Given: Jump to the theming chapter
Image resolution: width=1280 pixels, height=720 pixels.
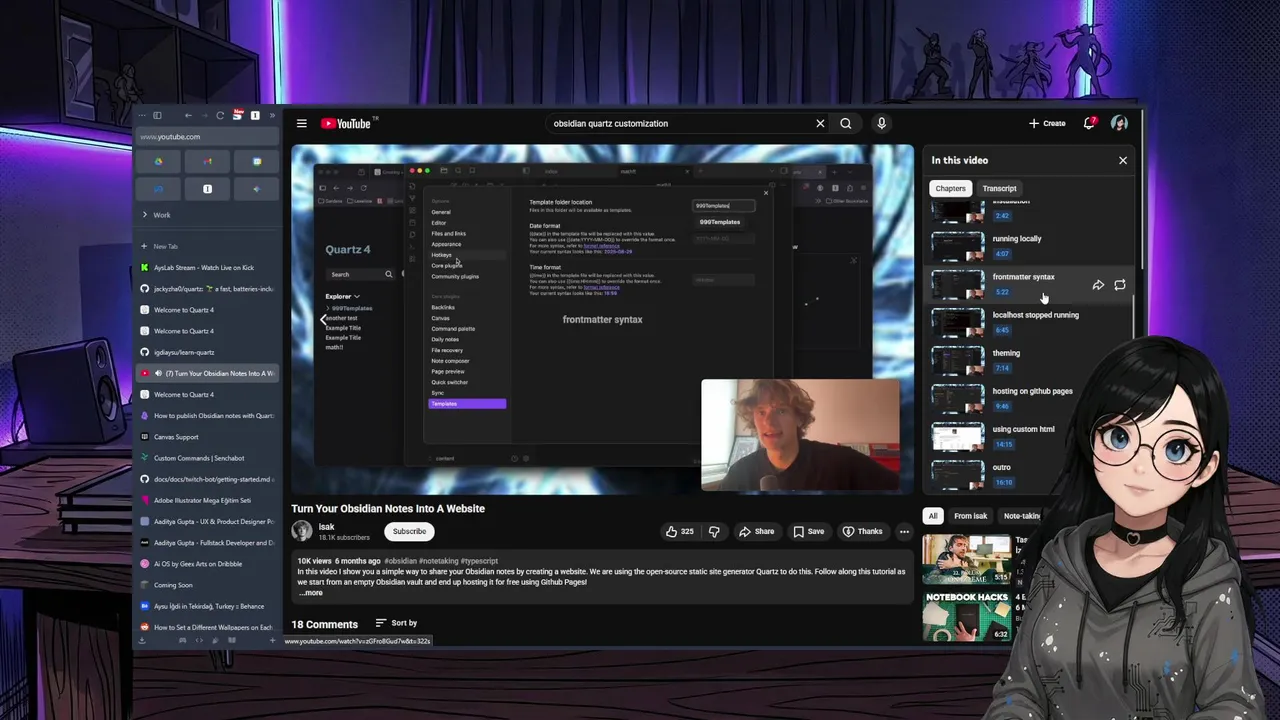Looking at the screenshot, I should point(1028,360).
